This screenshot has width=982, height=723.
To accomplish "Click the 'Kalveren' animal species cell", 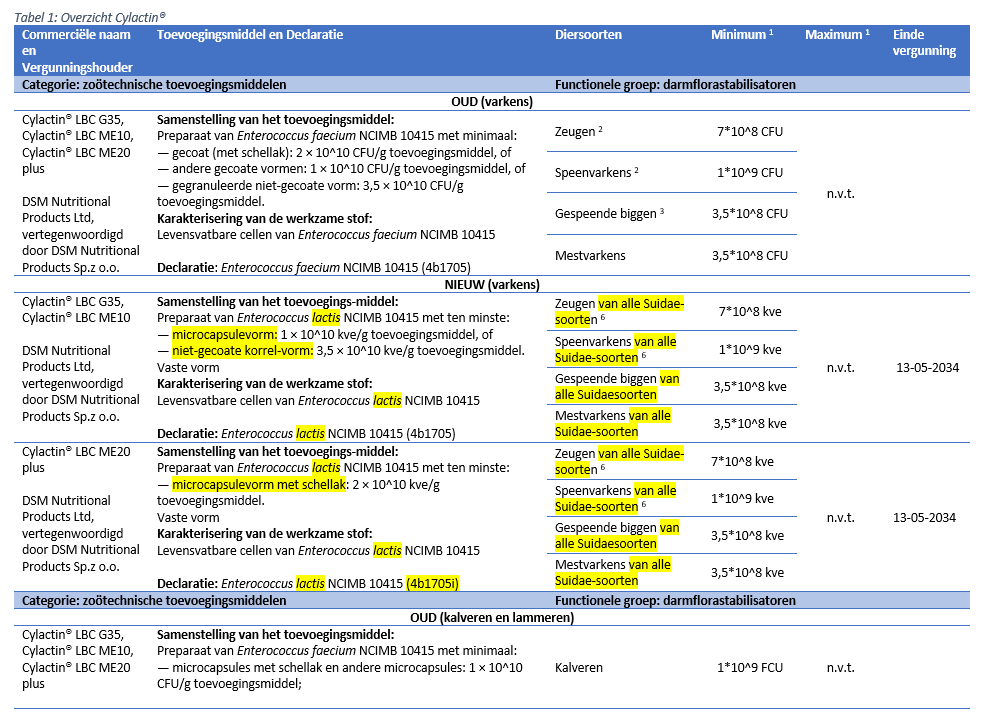I will pyautogui.click(x=579, y=667).
